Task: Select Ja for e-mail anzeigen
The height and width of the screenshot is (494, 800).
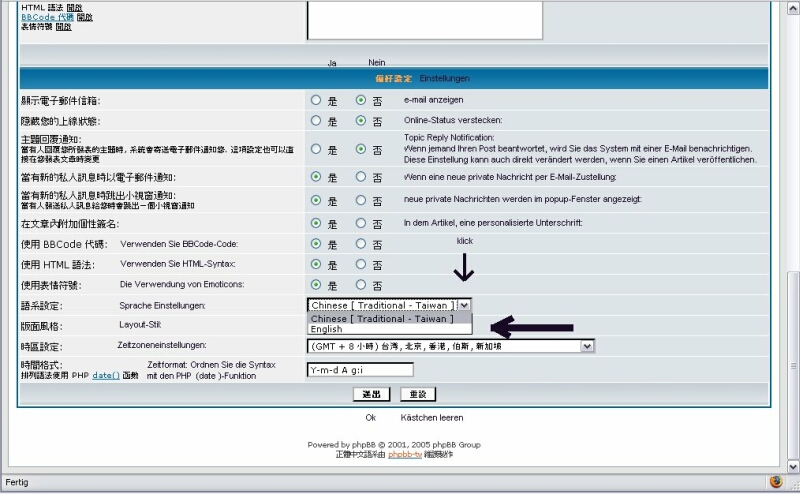Action: tap(316, 100)
